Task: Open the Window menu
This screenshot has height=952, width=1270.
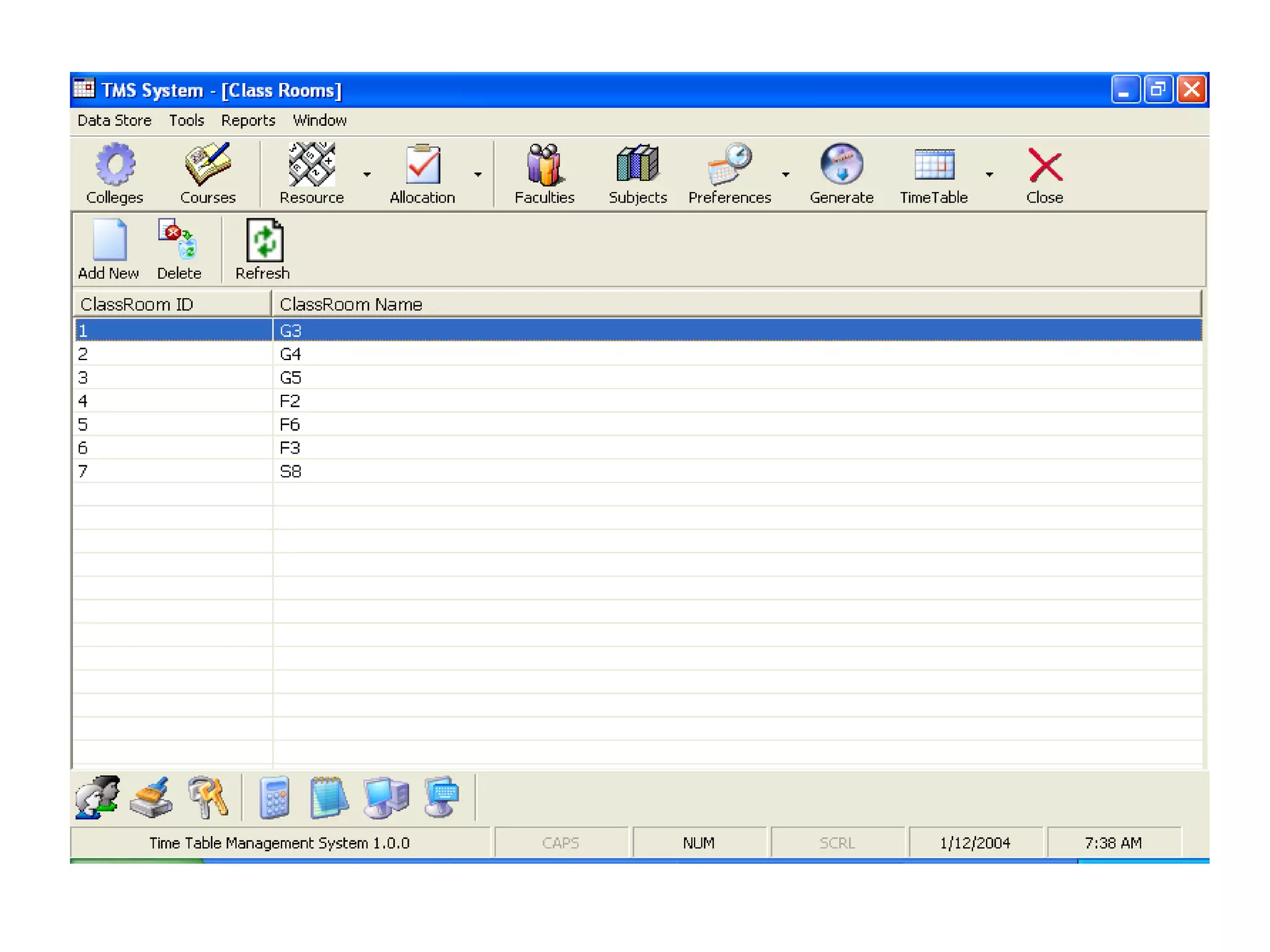Action: [x=319, y=120]
